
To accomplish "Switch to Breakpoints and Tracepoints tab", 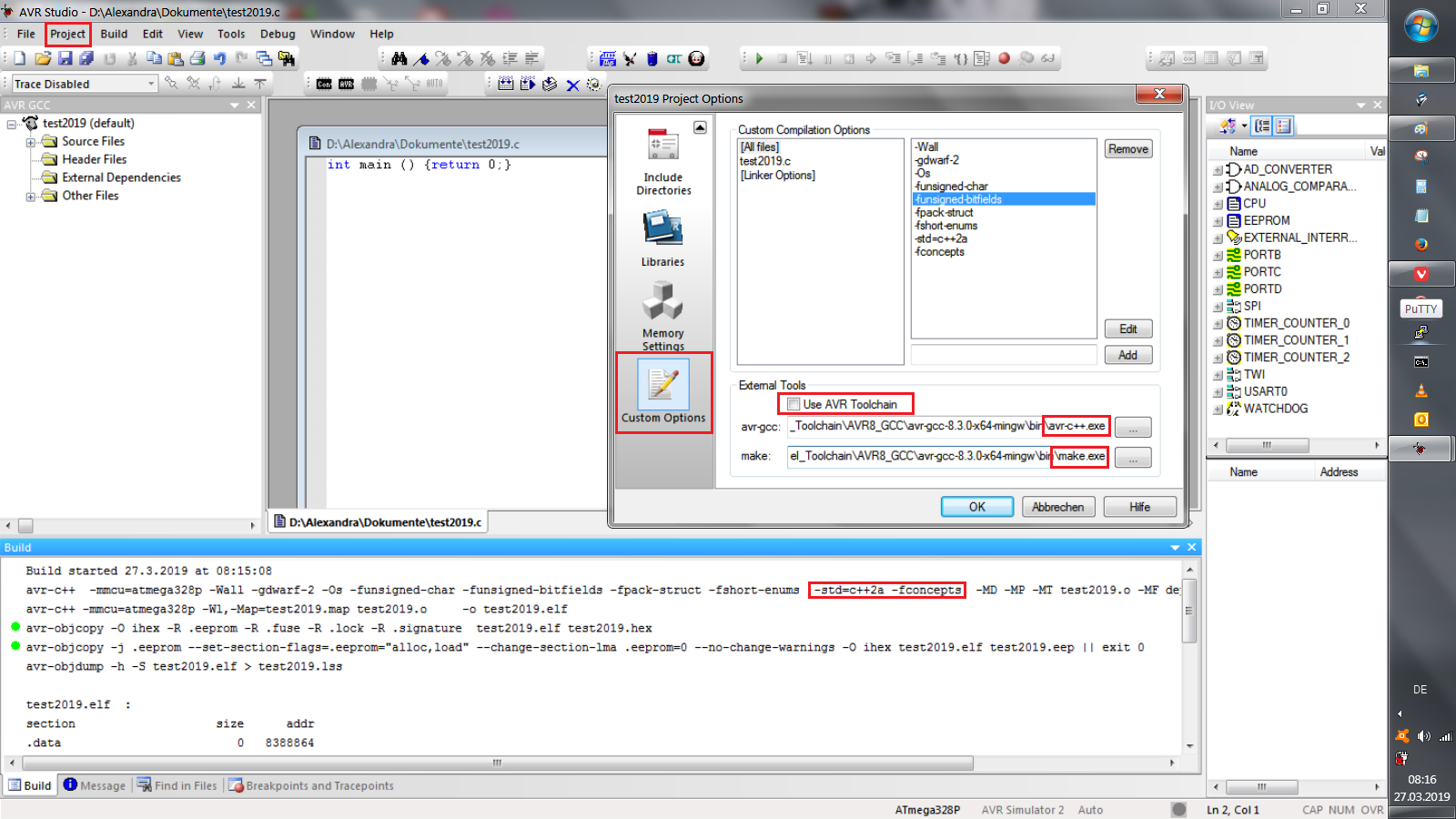I will click(311, 785).
